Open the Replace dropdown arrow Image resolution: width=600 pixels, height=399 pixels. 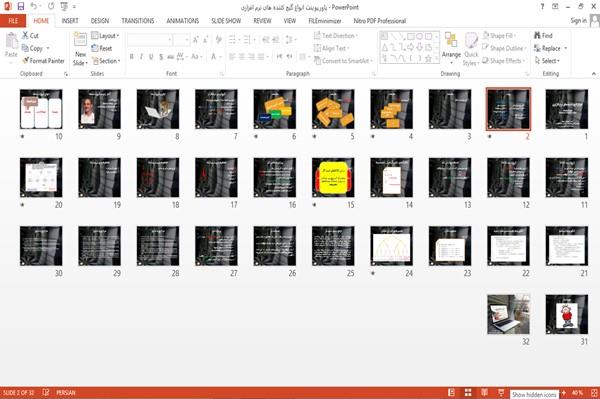point(566,48)
